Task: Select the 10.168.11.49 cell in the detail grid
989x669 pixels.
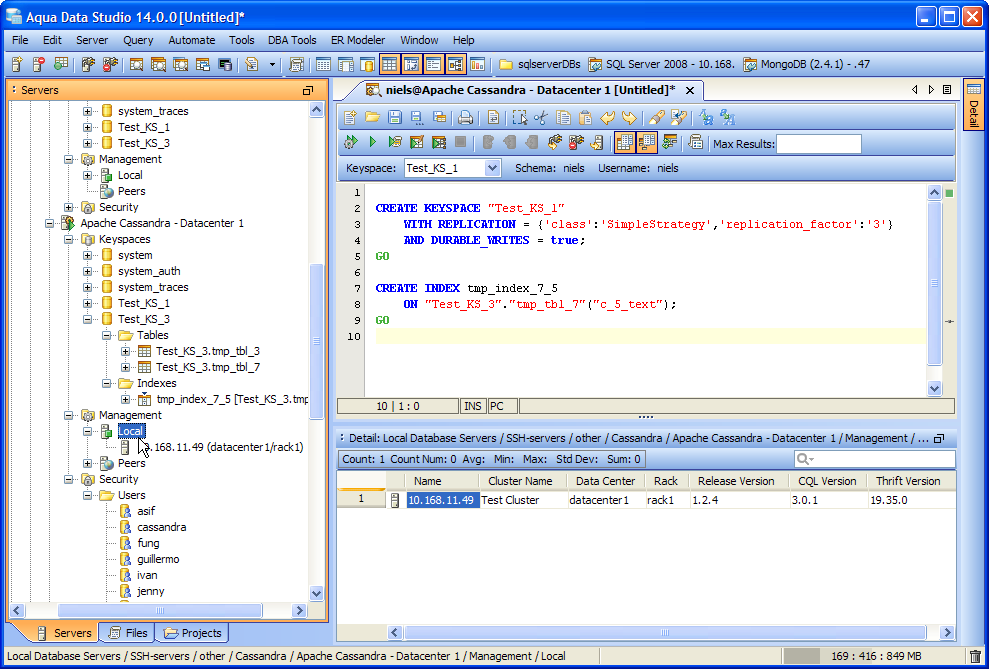Action: (442, 500)
